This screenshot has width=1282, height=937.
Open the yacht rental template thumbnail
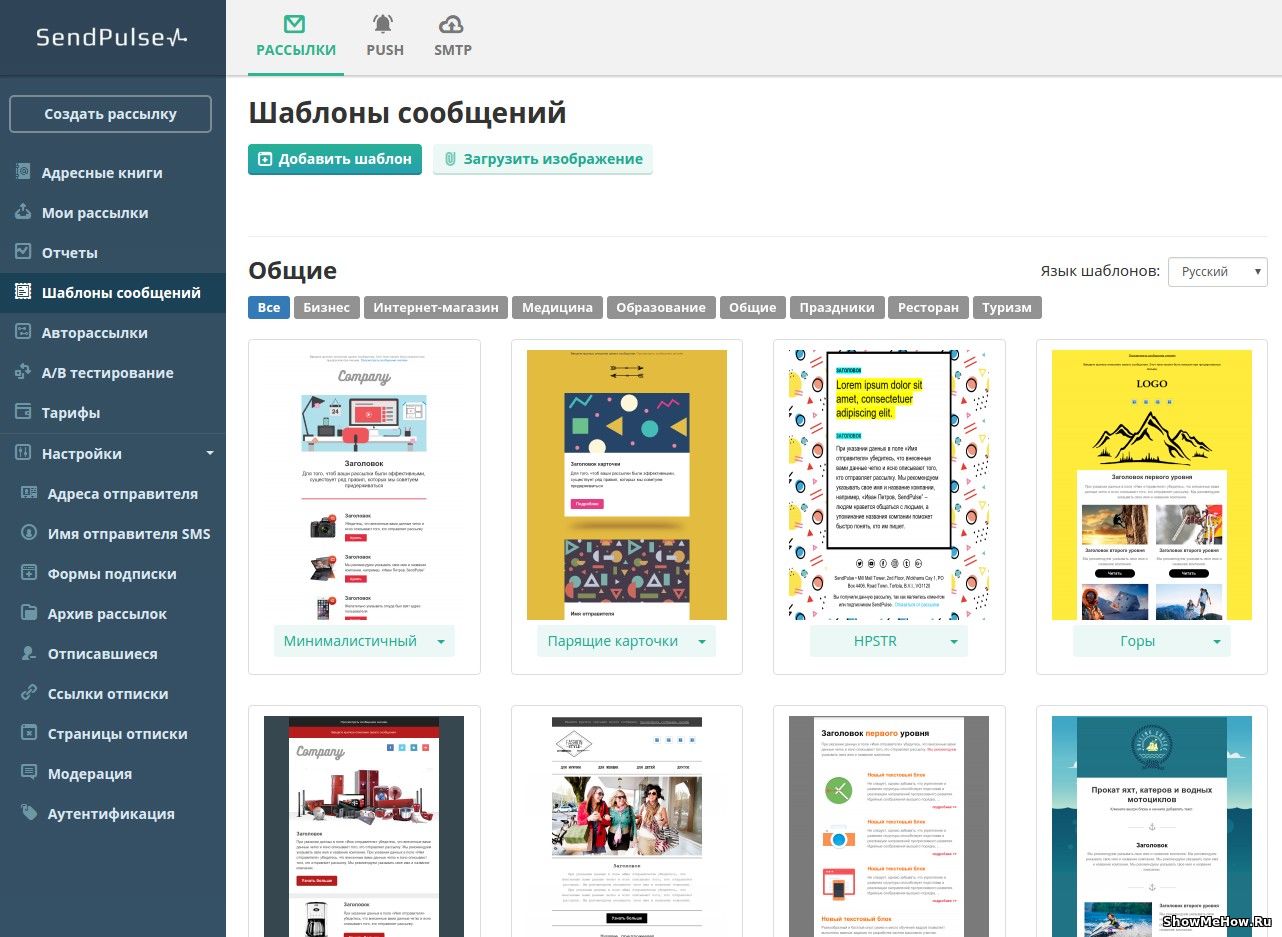pos(1152,826)
